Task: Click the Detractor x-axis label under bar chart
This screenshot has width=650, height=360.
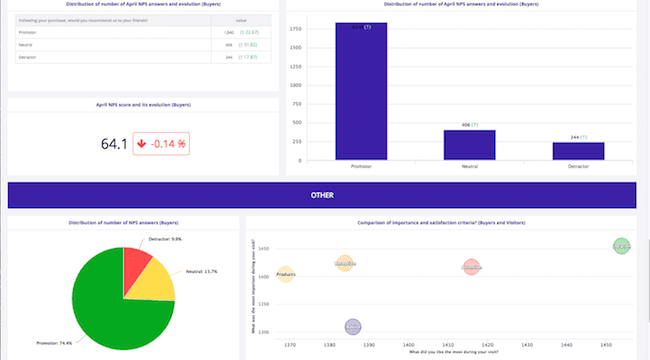Action: [x=578, y=166]
